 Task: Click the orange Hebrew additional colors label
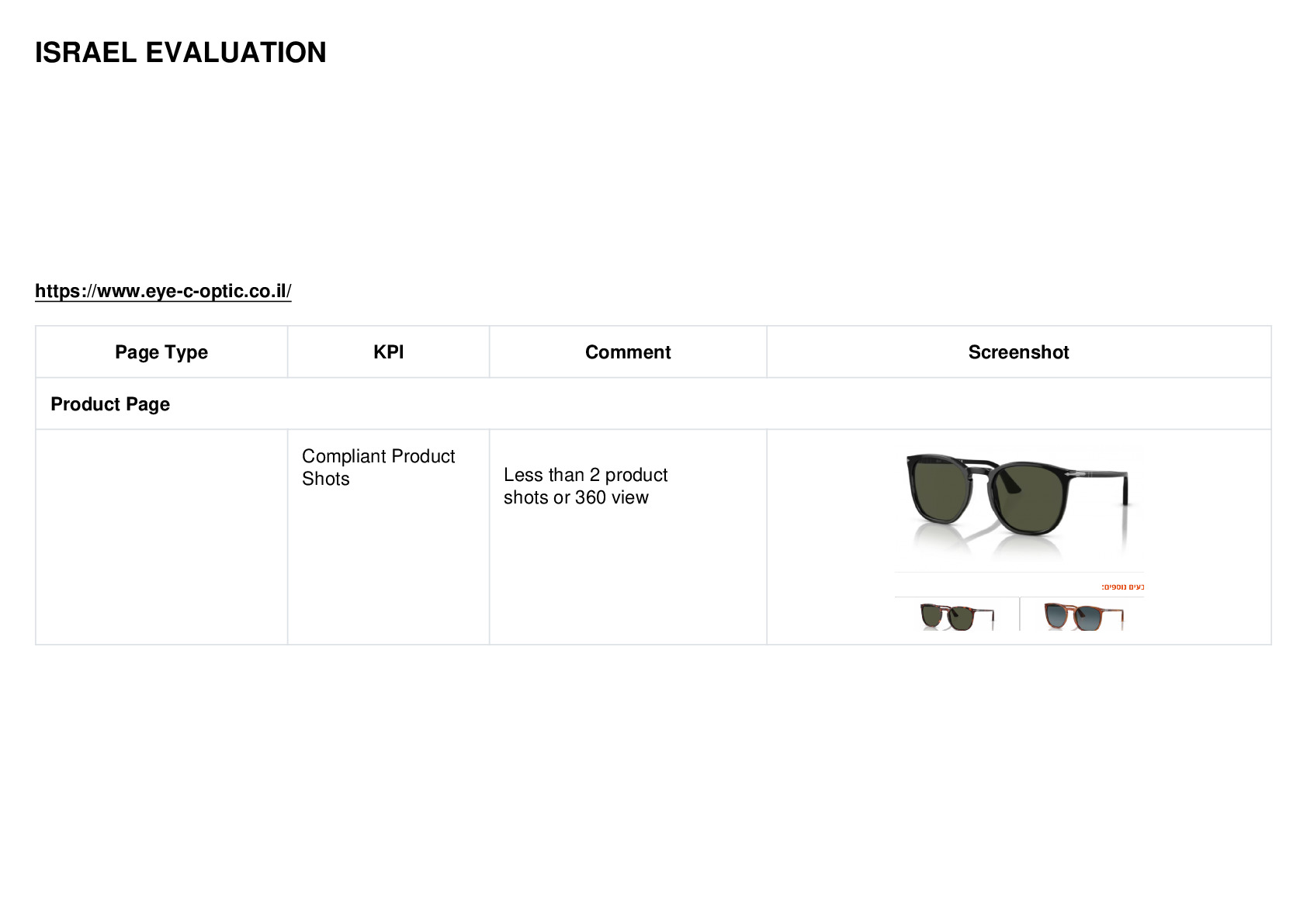[1122, 587]
